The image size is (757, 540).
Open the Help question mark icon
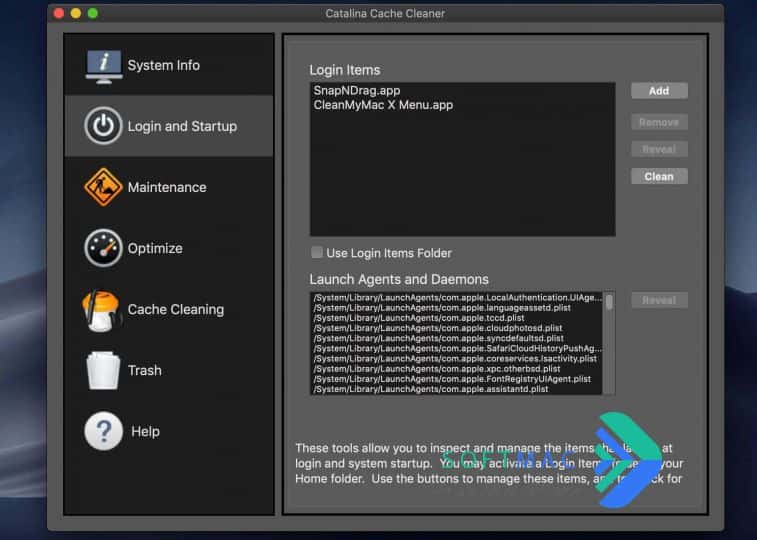pyautogui.click(x=103, y=431)
